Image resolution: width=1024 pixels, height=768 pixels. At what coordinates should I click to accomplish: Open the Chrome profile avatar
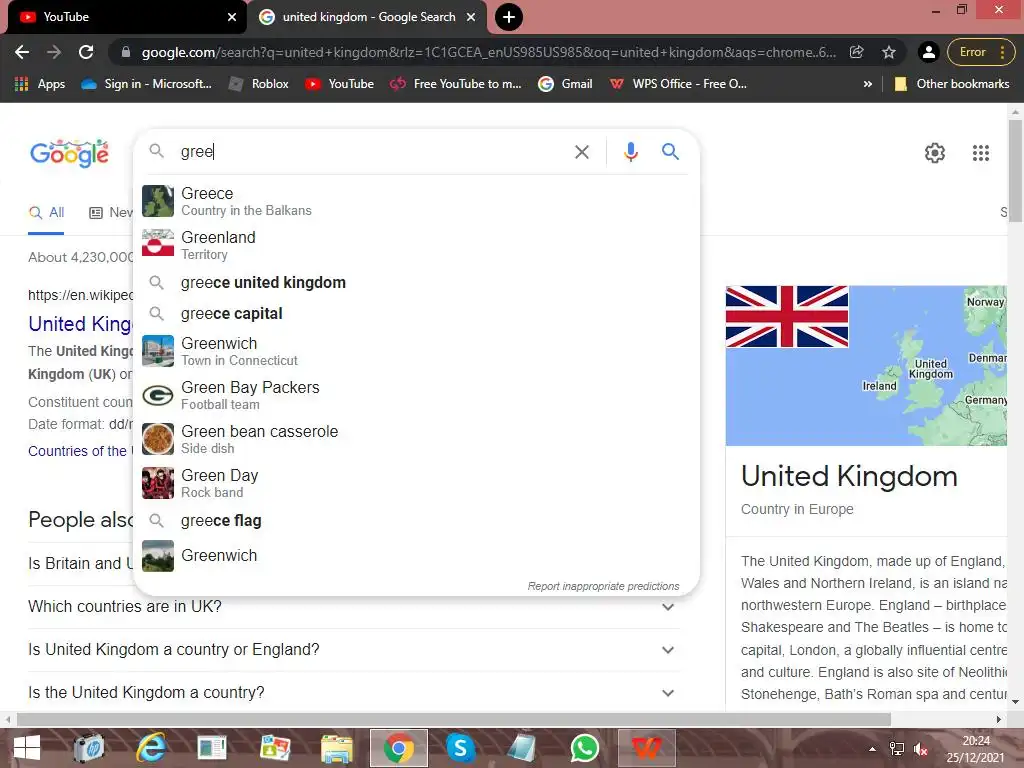click(928, 52)
